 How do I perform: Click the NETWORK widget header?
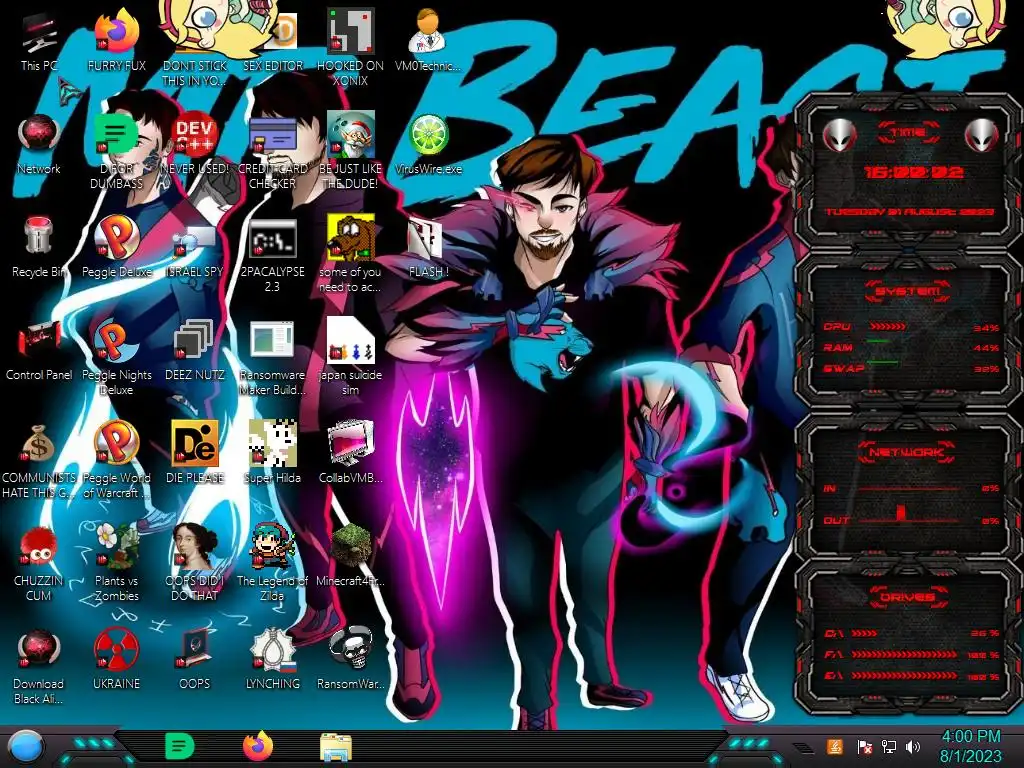(907, 452)
